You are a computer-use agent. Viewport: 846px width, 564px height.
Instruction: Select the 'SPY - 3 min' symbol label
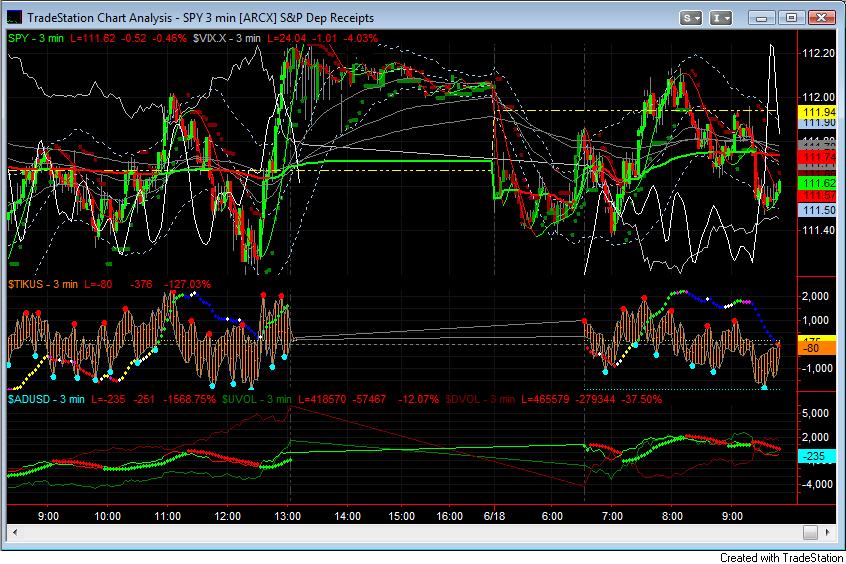coord(36,38)
